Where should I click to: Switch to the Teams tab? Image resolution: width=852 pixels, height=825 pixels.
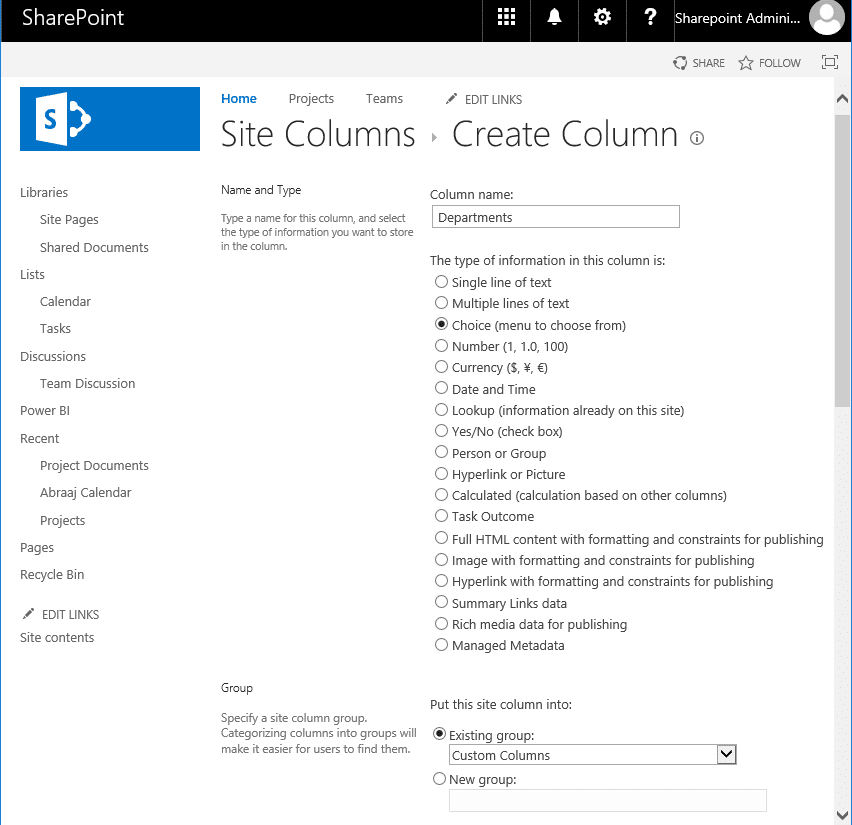tap(384, 98)
